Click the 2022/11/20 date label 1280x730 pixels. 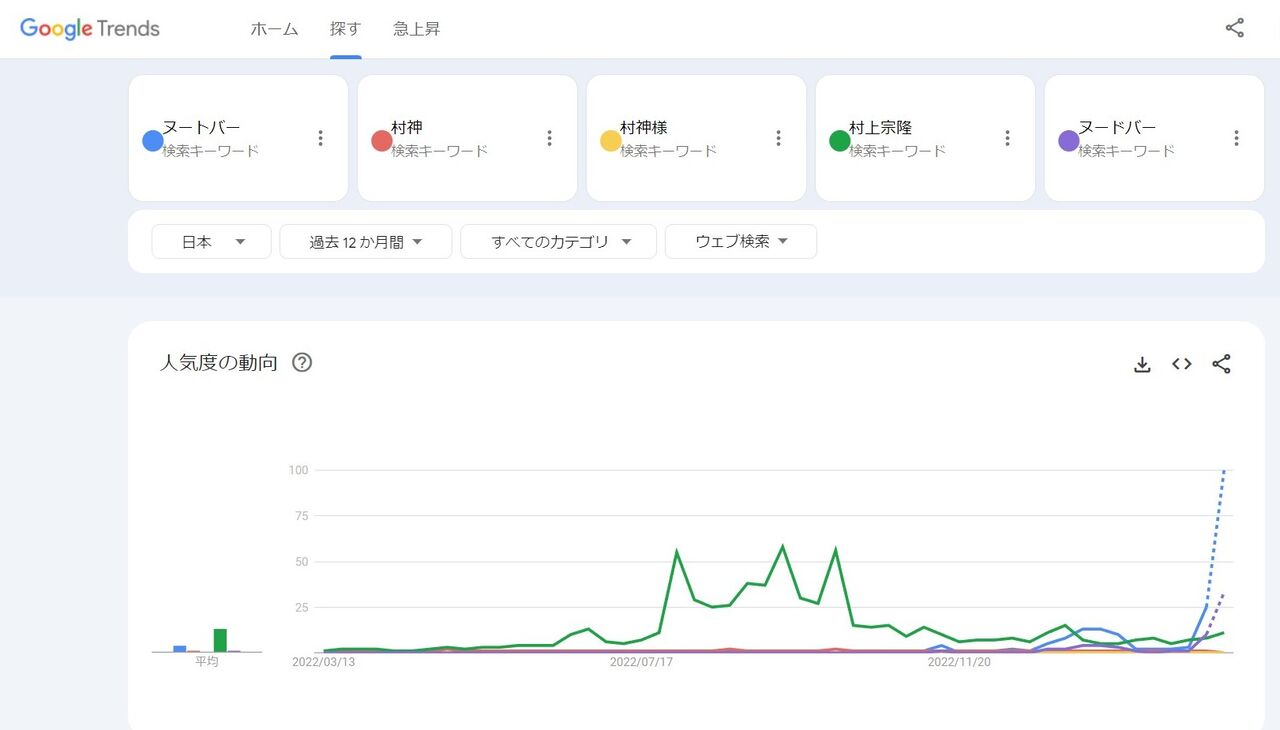point(959,662)
